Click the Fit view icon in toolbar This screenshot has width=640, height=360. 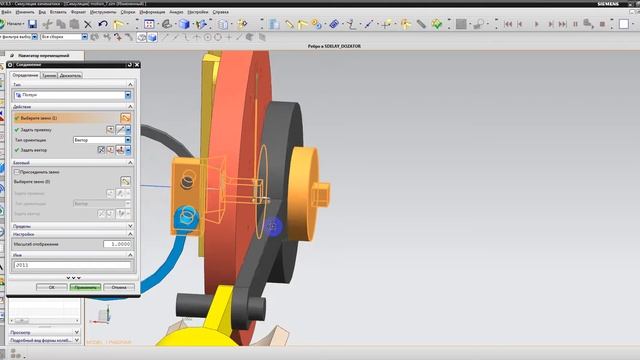click(149, 24)
